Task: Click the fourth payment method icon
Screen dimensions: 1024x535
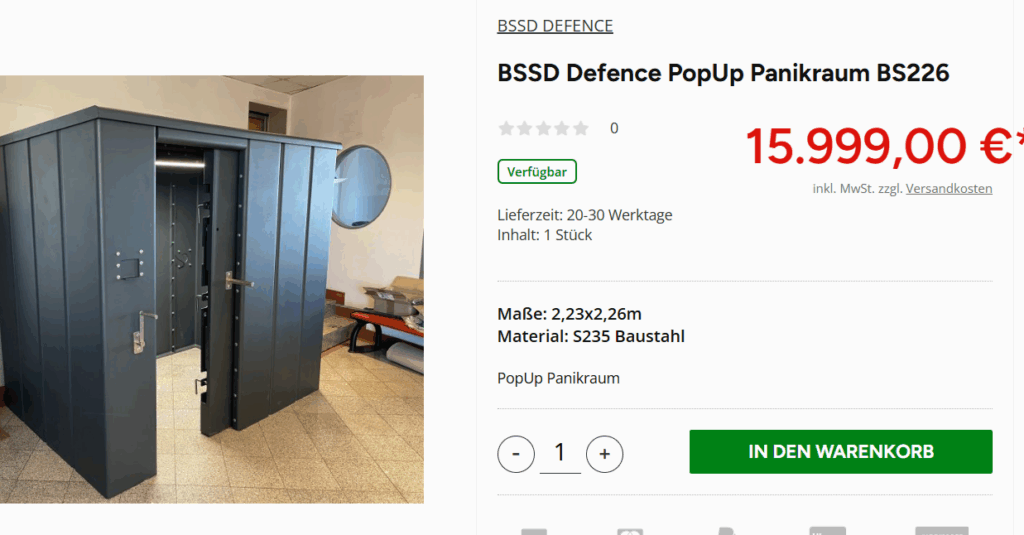Action: click(827, 531)
